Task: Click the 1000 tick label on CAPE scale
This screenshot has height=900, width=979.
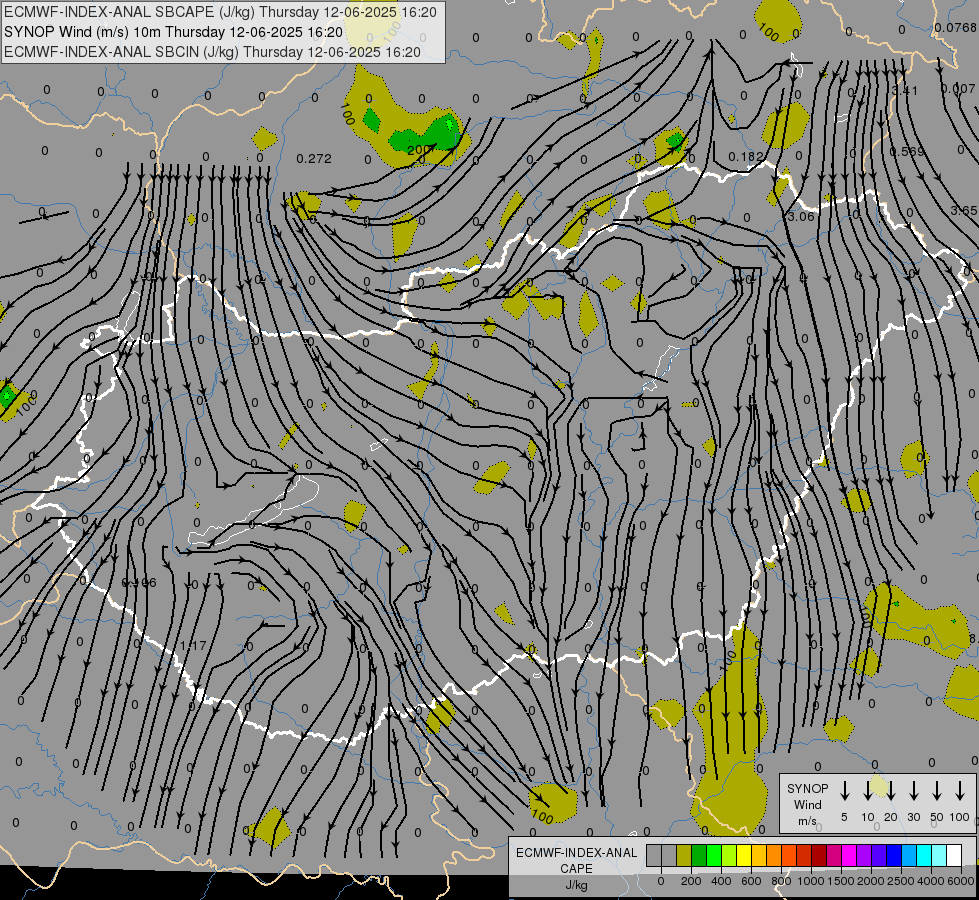Action: tap(811, 881)
